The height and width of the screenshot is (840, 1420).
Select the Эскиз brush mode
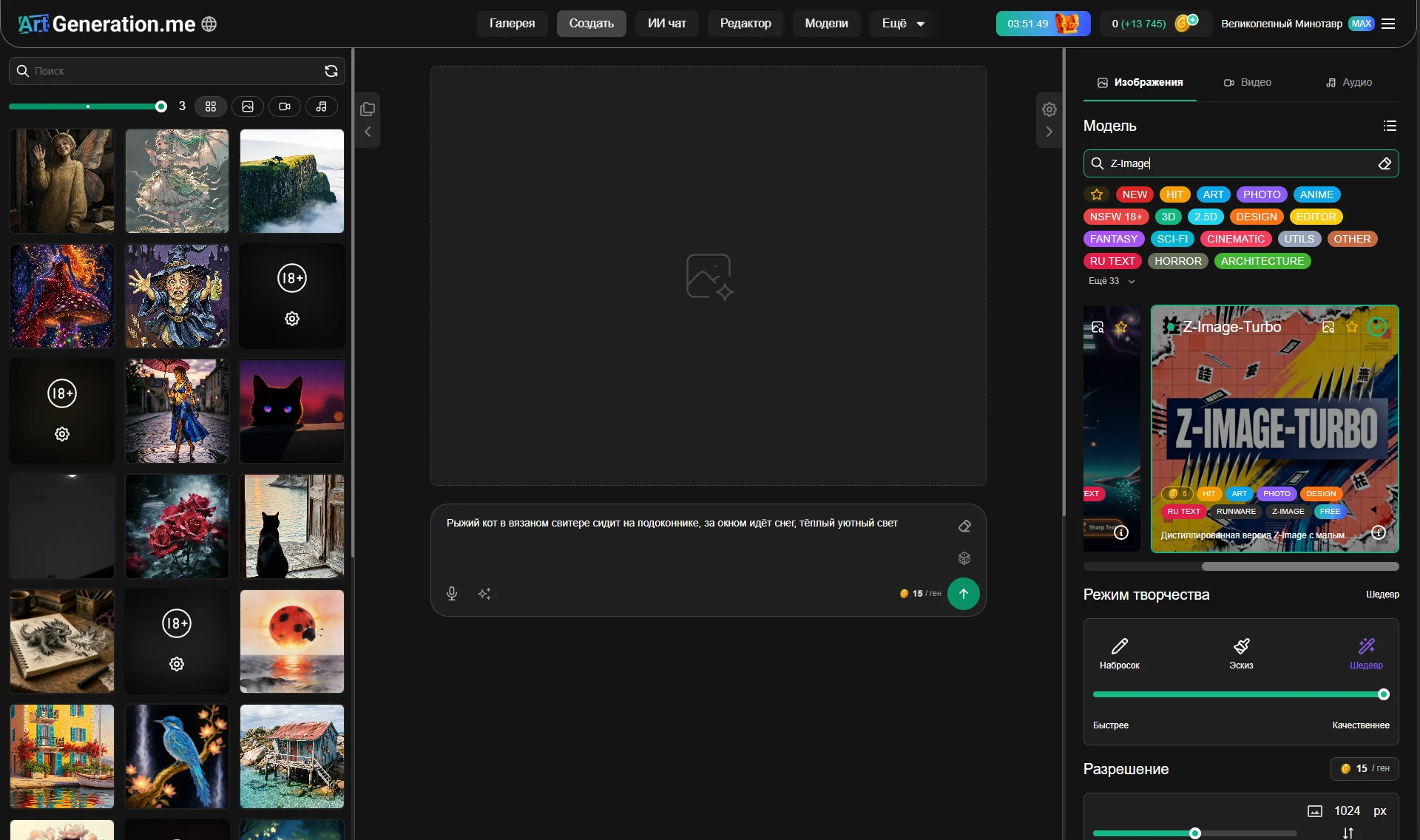coord(1241,654)
